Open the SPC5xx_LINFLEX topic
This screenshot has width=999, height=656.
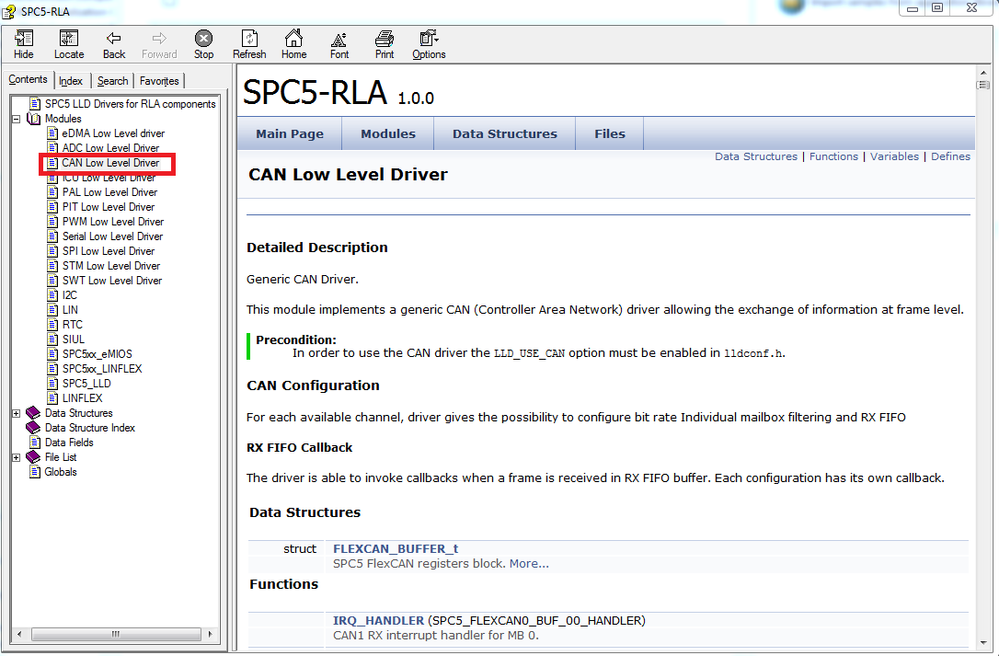[x=102, y=369]
